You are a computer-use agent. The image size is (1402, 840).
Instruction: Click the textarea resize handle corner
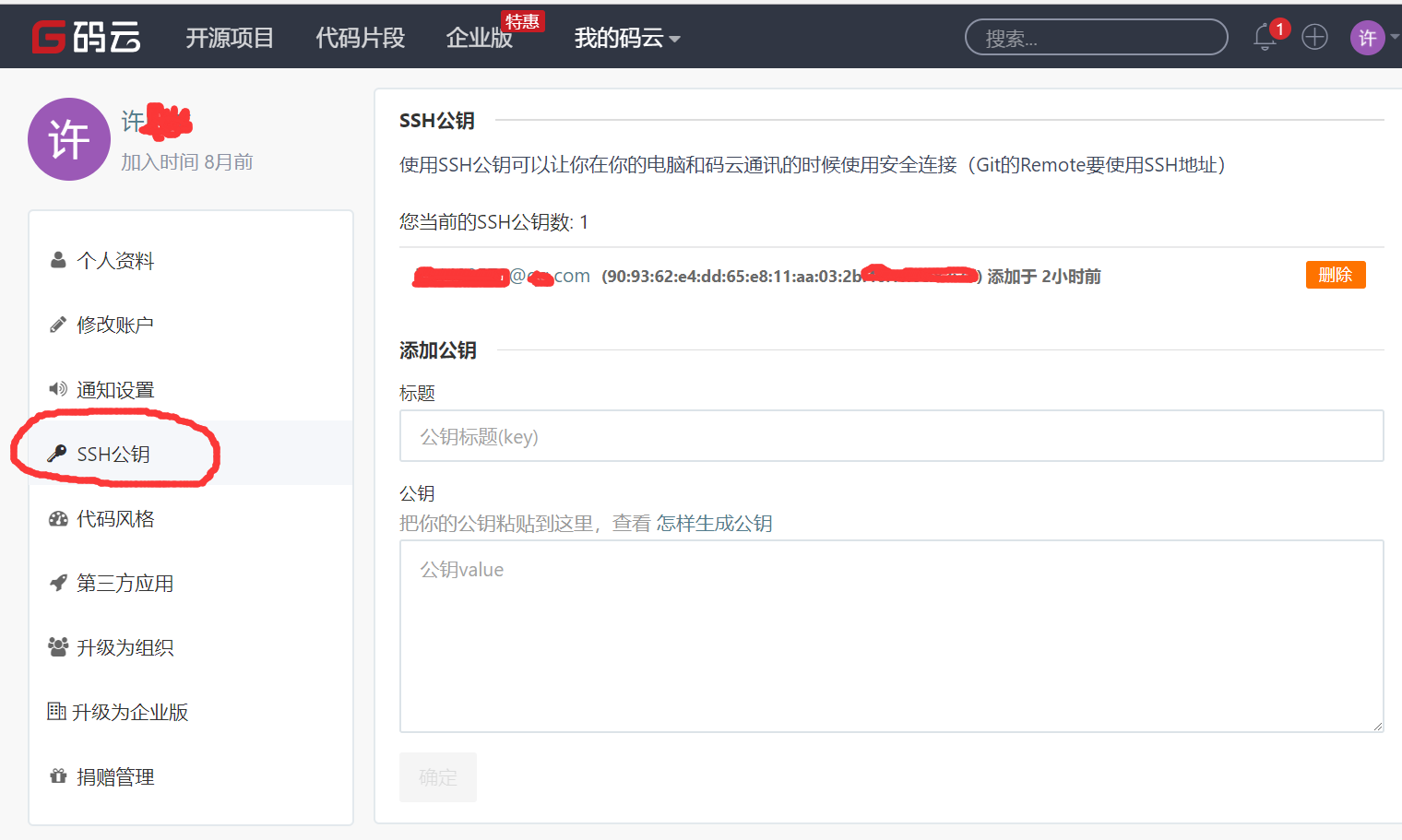(1378, 727)
